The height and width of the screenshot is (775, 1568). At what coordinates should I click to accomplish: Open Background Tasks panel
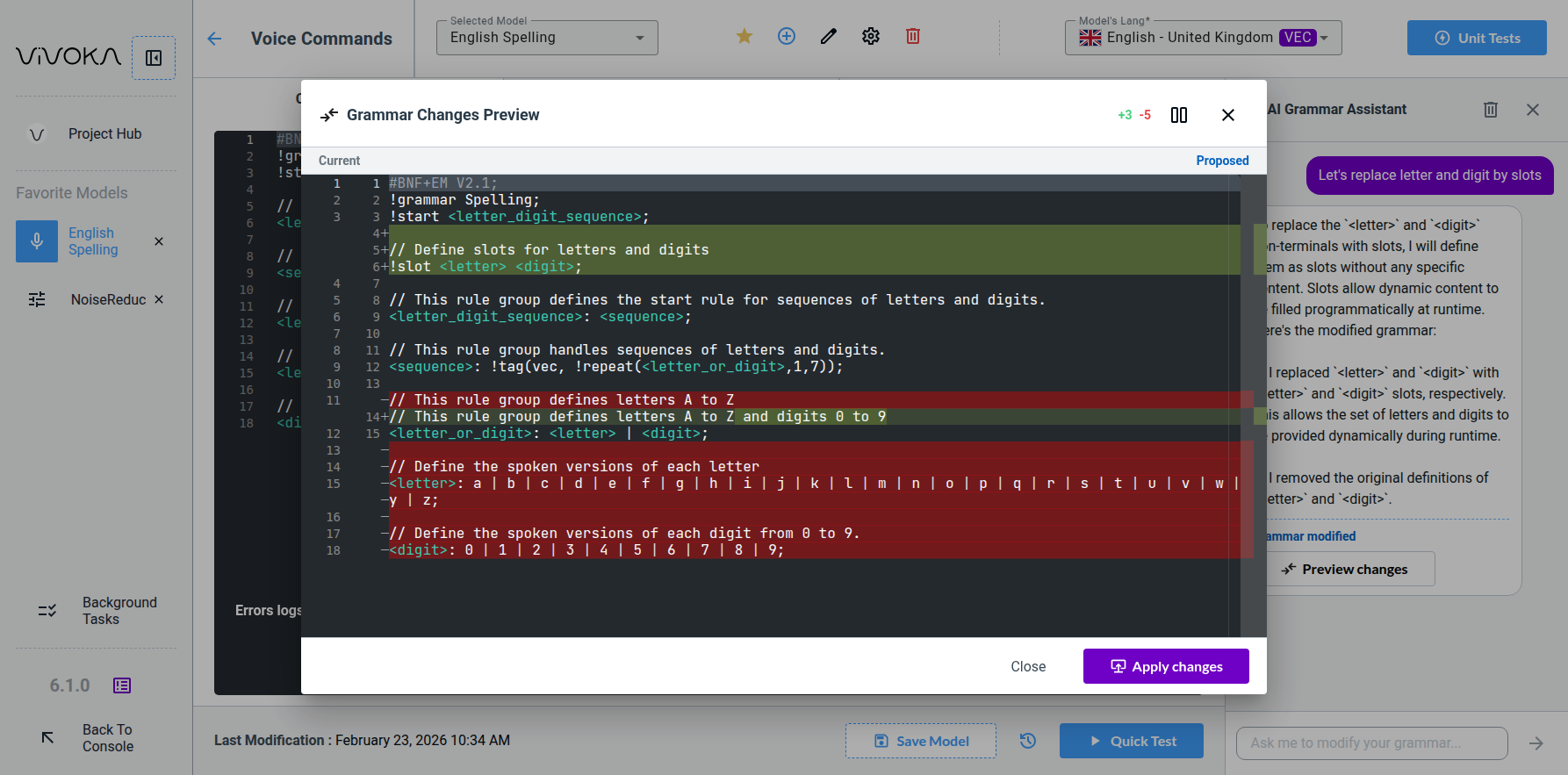click(x=119, y=611)
